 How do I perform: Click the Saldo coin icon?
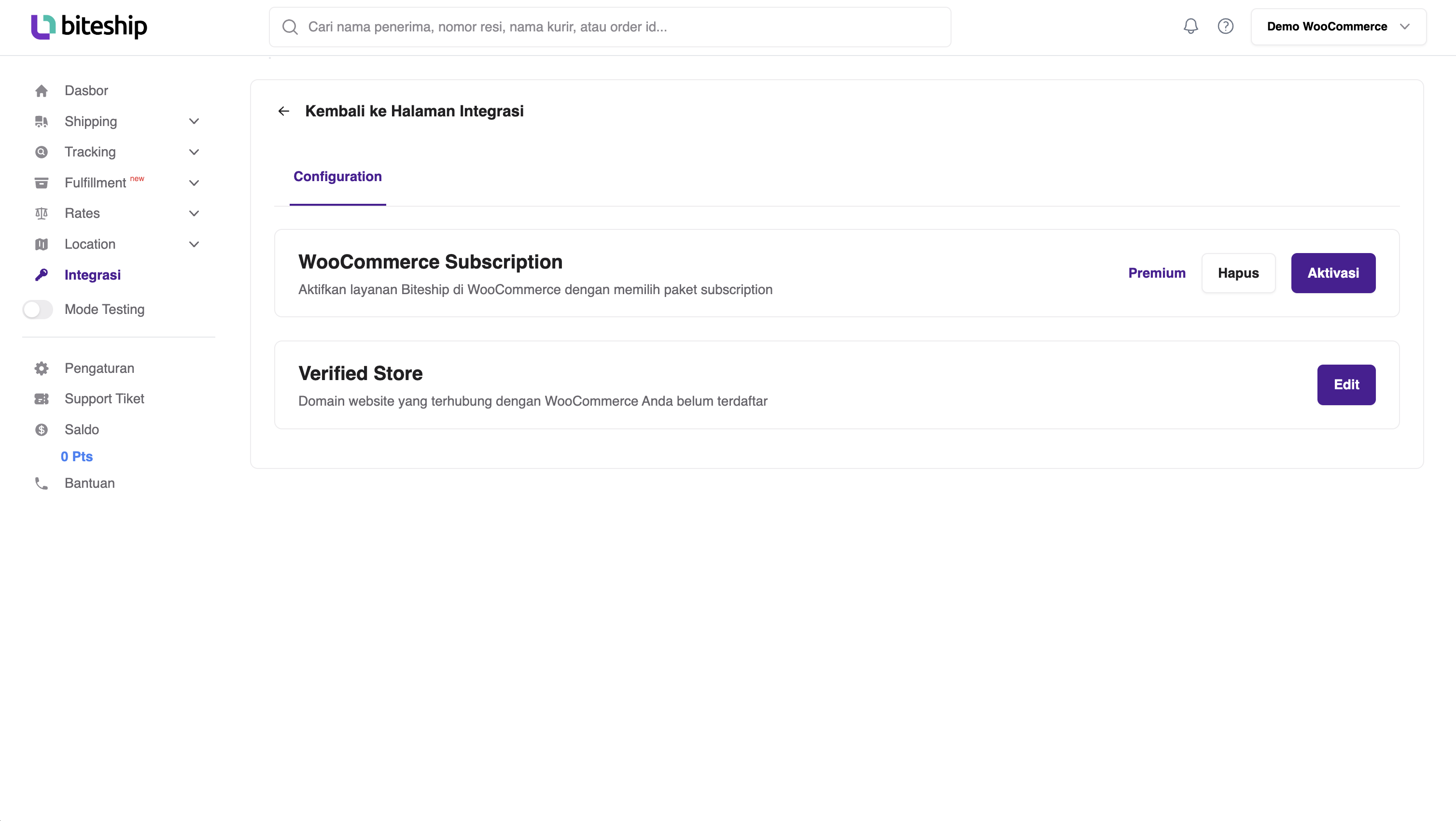[x=41, y=430]
